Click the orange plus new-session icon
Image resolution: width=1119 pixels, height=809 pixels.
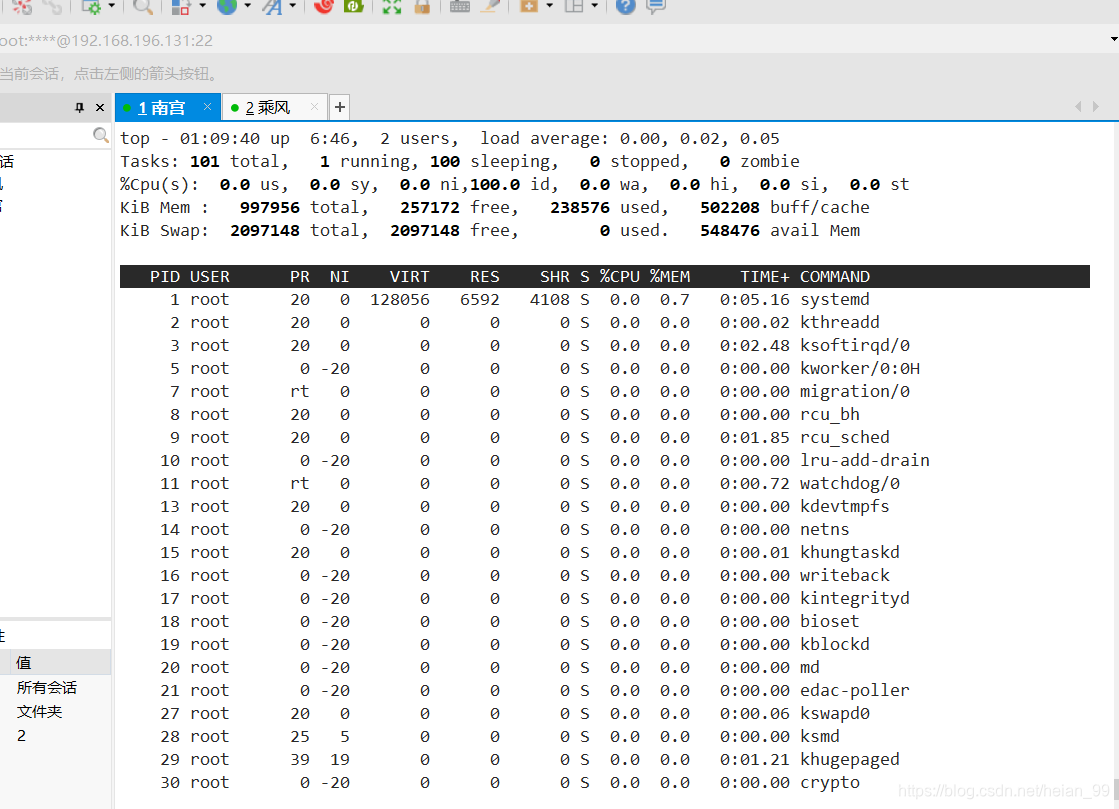[529, 6]
